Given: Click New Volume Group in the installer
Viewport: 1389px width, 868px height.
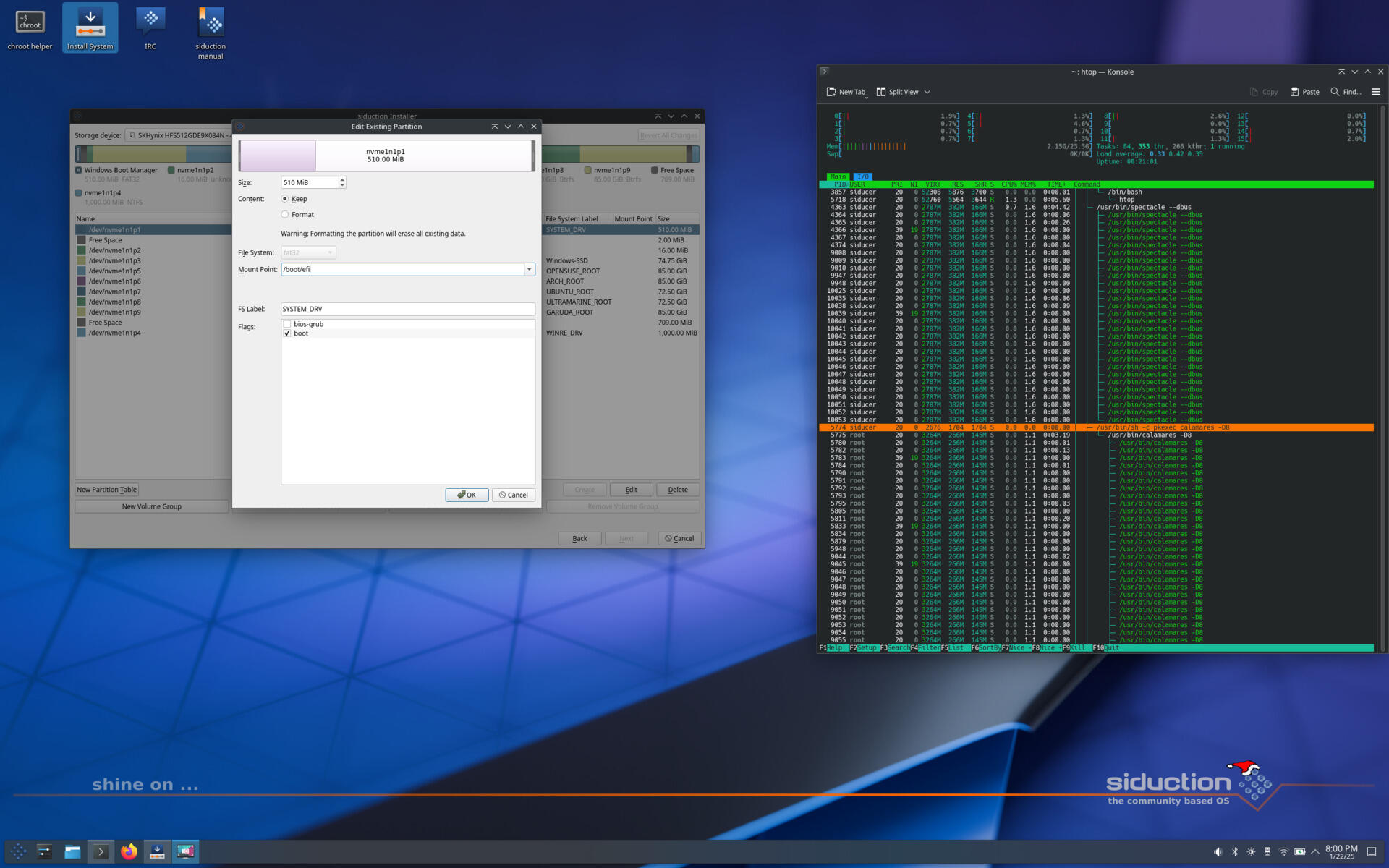Looking at the screenshot, I should click(152, 506).
